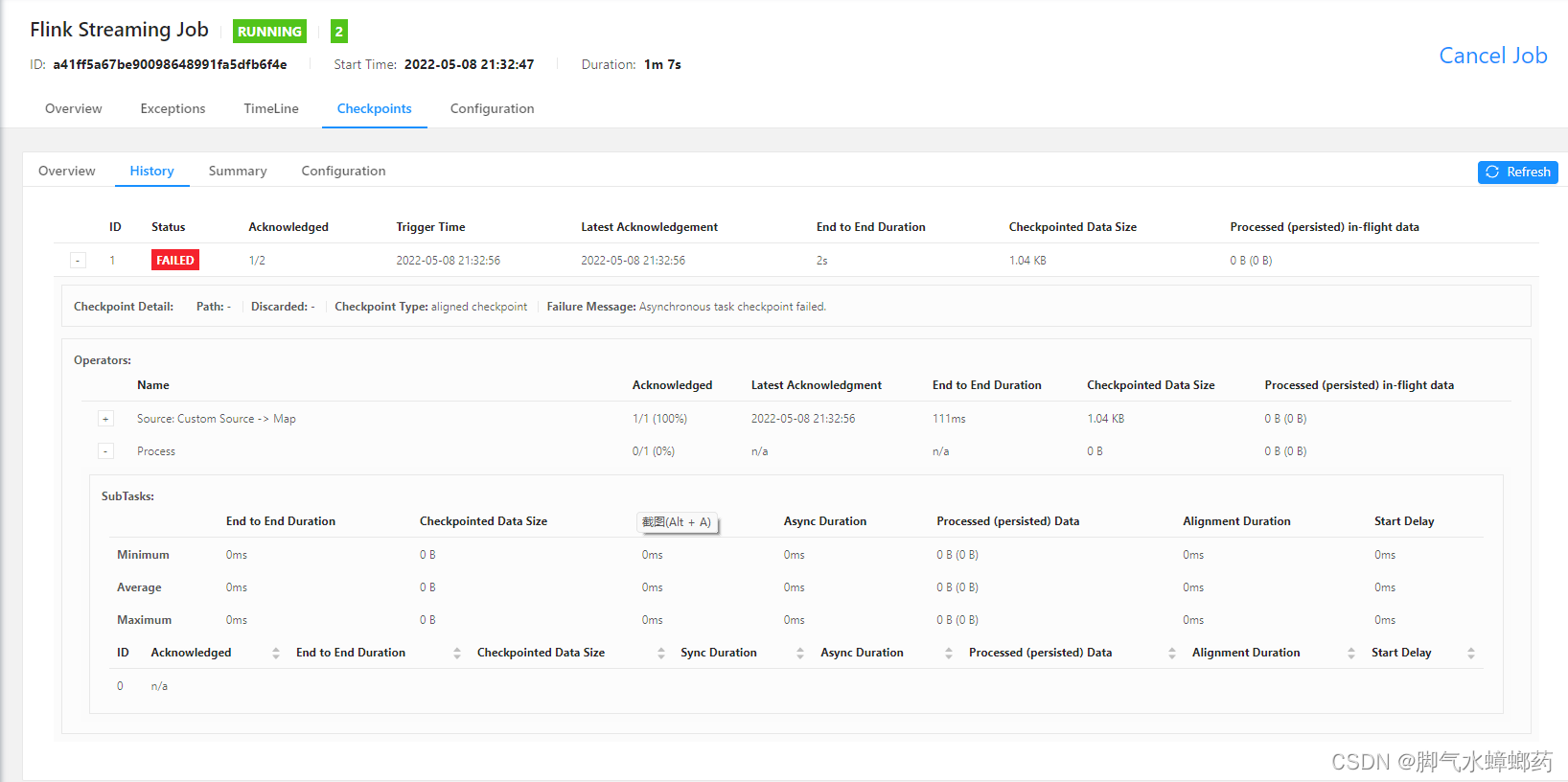Viewport: 1568px width, 782px height.
Task: Click the Maximum row label
Action: click(x=144, y=620)
